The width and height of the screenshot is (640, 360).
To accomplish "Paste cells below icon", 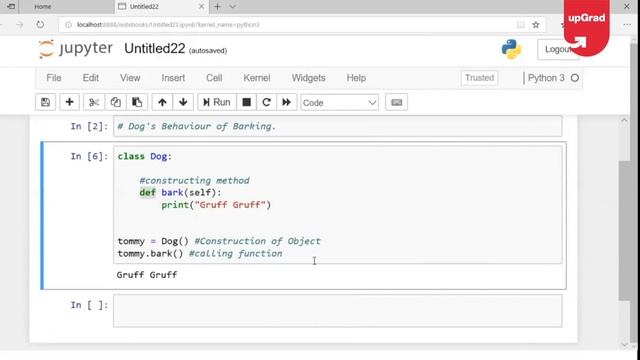I will (137, 102).
